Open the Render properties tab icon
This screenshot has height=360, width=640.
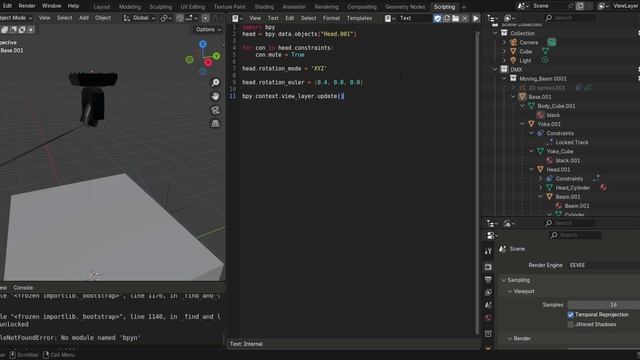click(x=488, y=267)
